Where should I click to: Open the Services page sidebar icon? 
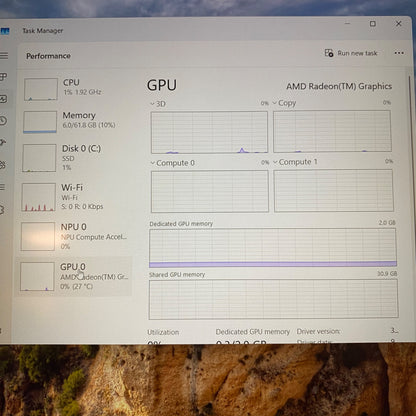click(2, 210)
